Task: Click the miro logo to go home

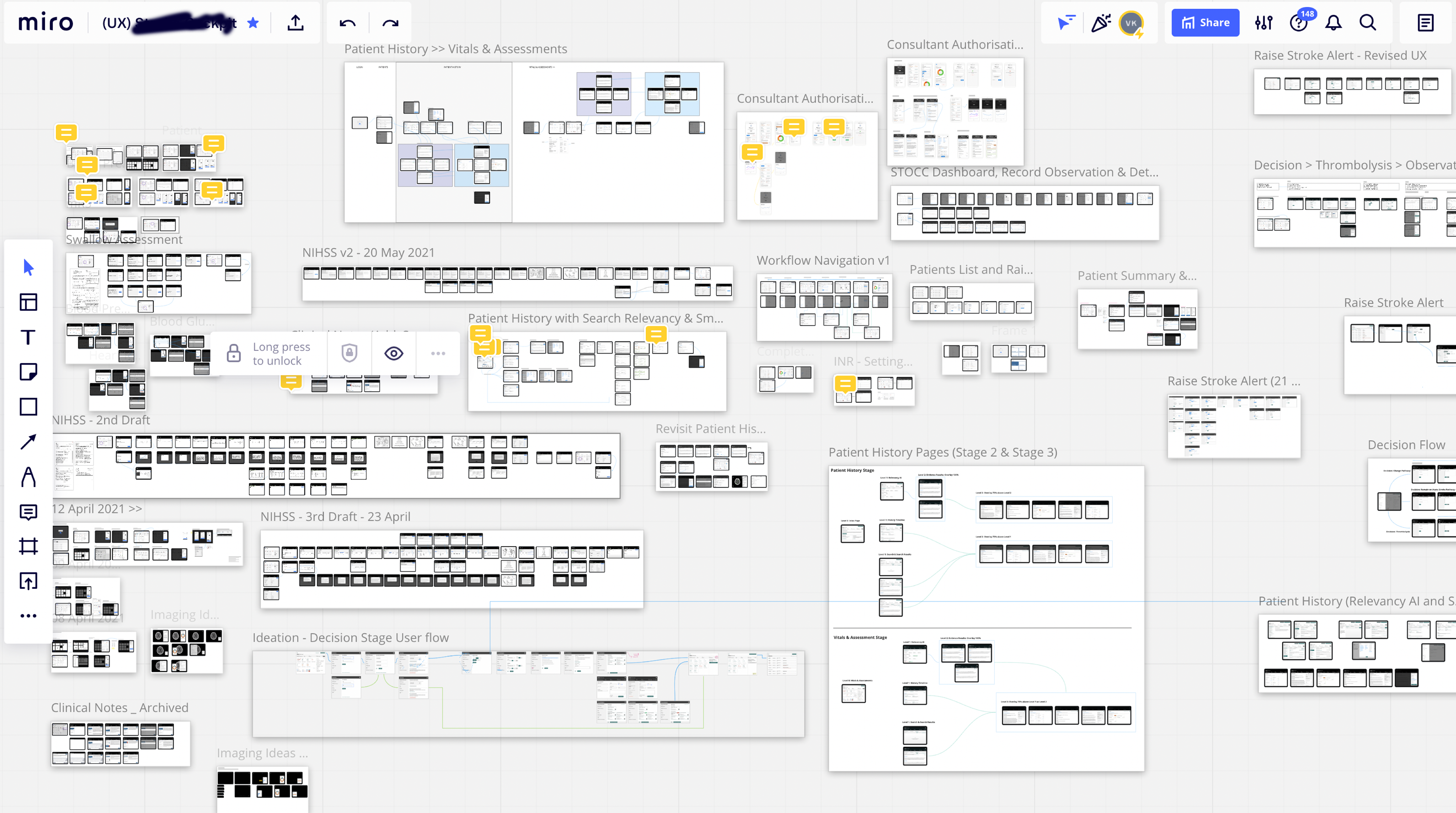Action: pyautogui.click(x=46, y=23)
